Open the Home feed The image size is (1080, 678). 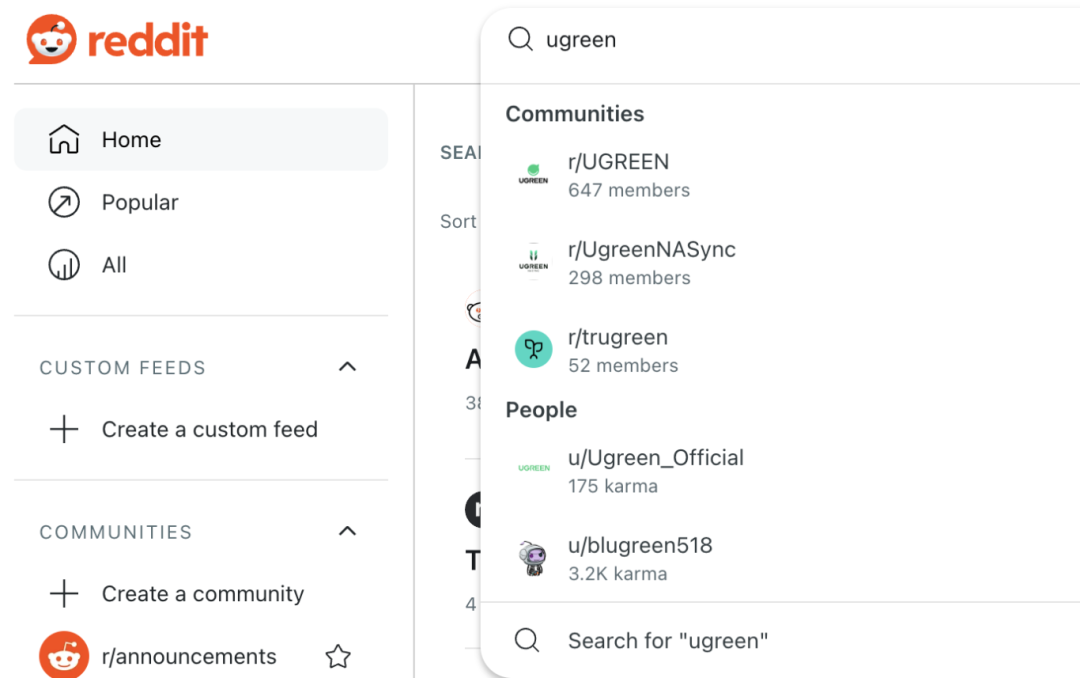[x=131, y=140]
